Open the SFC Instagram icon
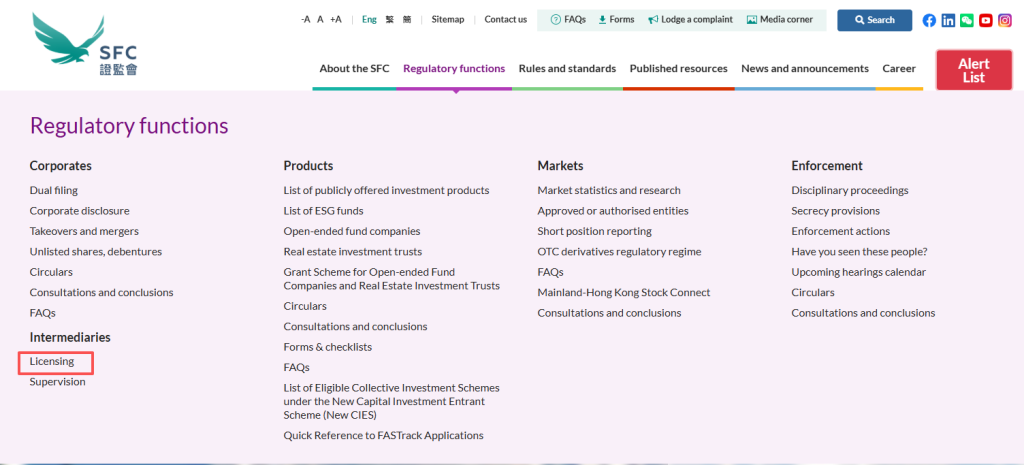 [1005, 20]
